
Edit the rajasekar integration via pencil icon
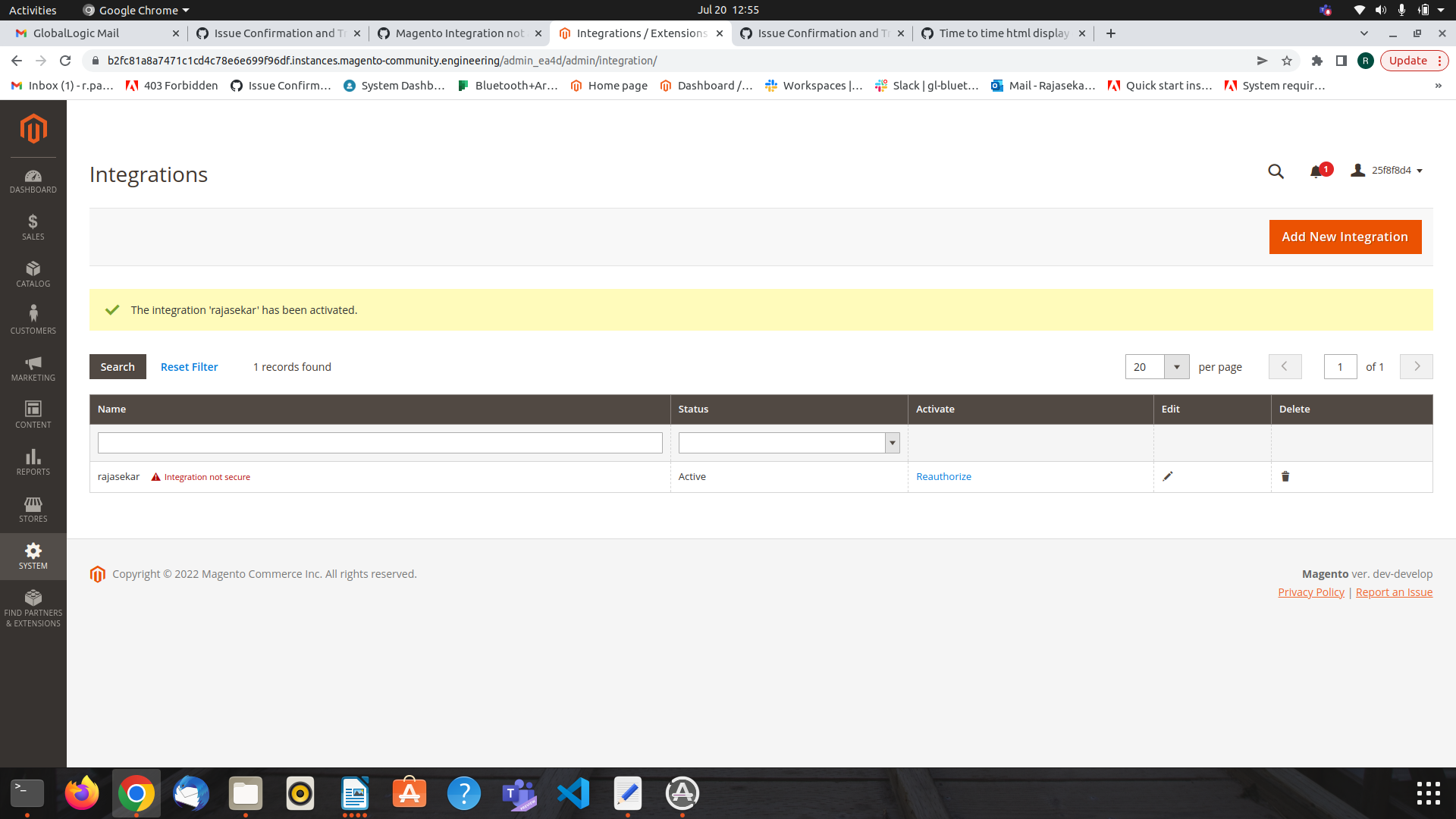point(1168,476)
